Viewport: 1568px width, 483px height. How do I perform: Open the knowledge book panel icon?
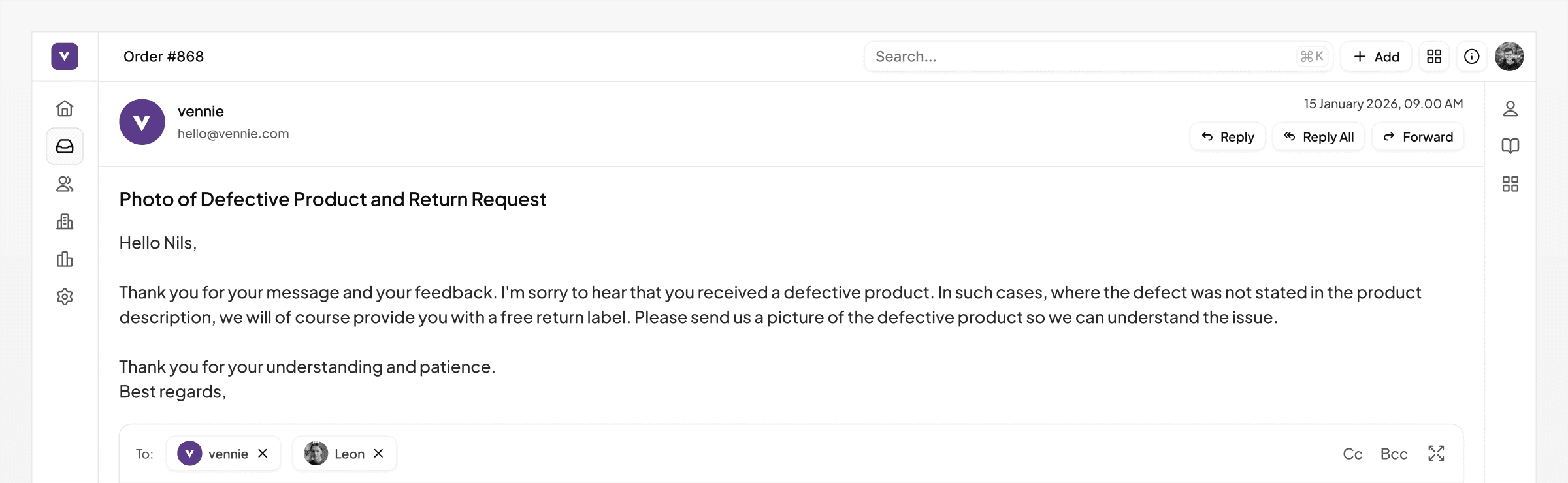click(1510, 146)
